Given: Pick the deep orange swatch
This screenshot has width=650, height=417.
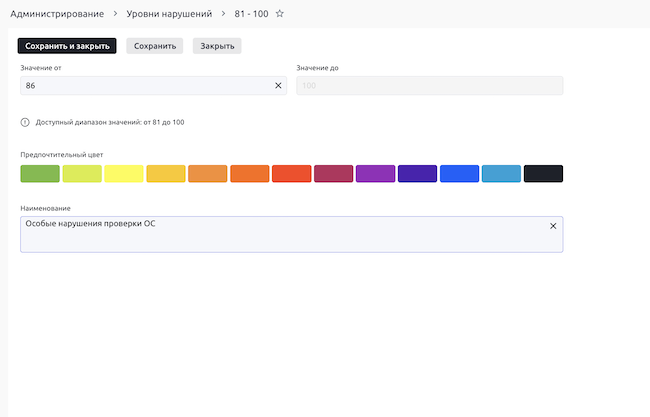Looking at the screenshot, I should (250, 174).
